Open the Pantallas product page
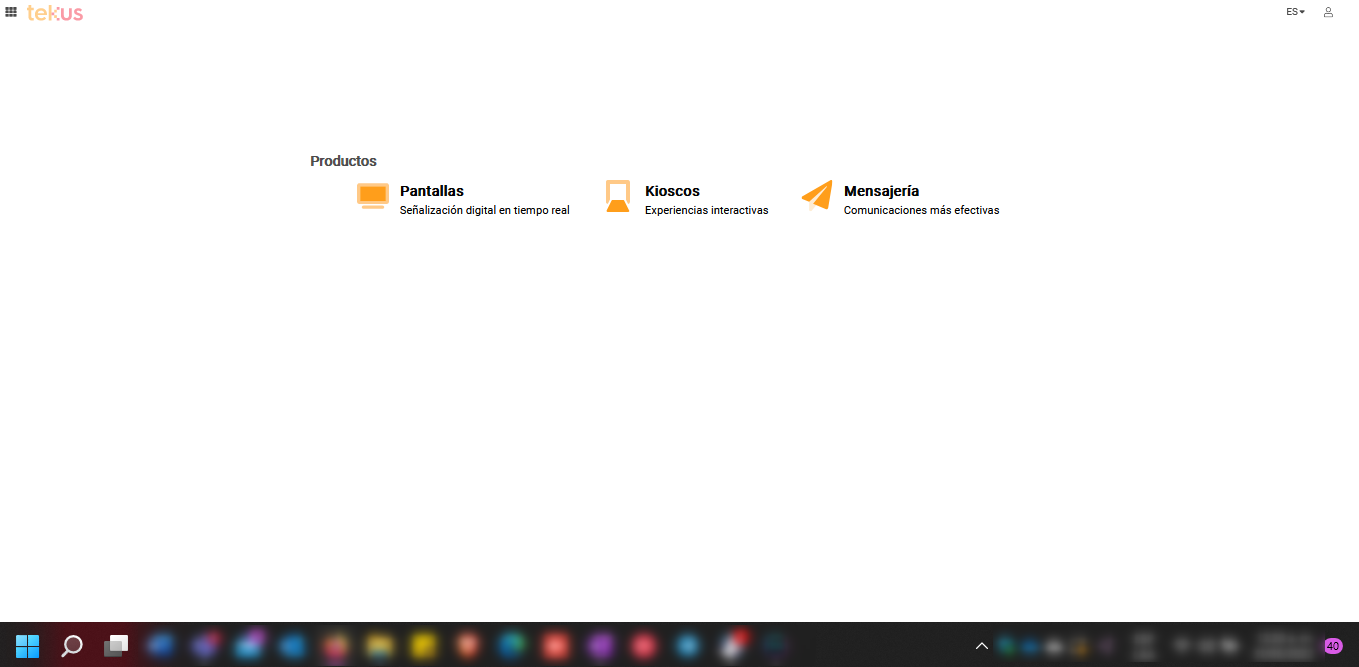 (431, 191)
